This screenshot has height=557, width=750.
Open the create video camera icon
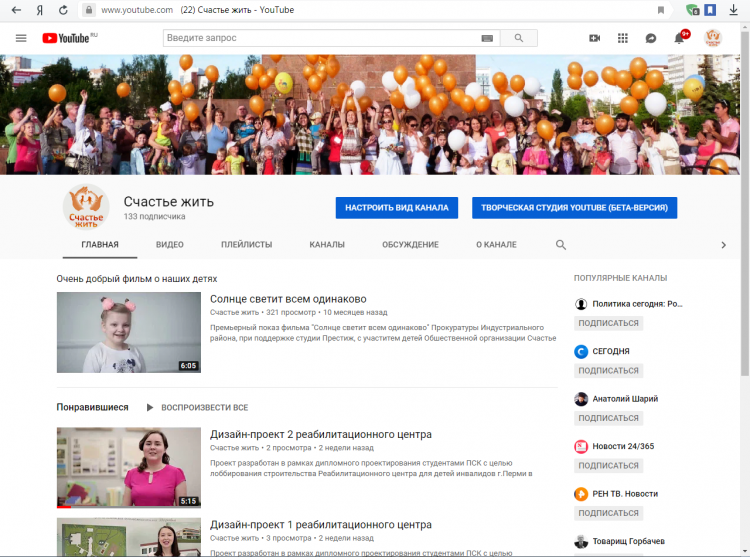(x=594, y=38)
